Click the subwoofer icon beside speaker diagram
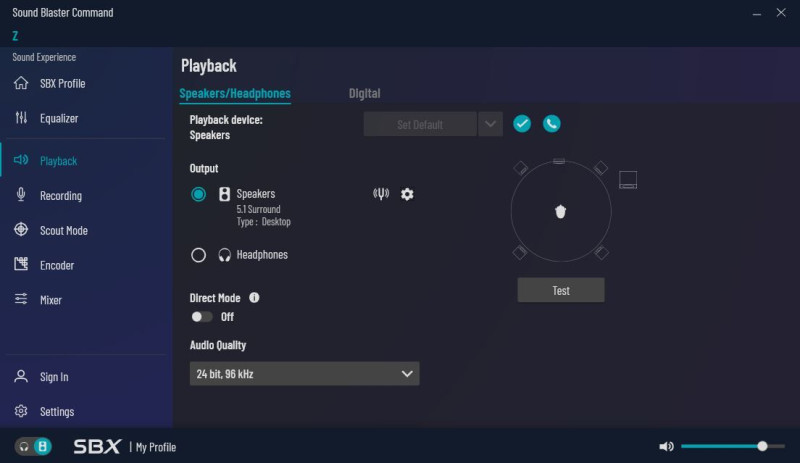Viewport: 800px width, 463px height. [x=628, y=180]
